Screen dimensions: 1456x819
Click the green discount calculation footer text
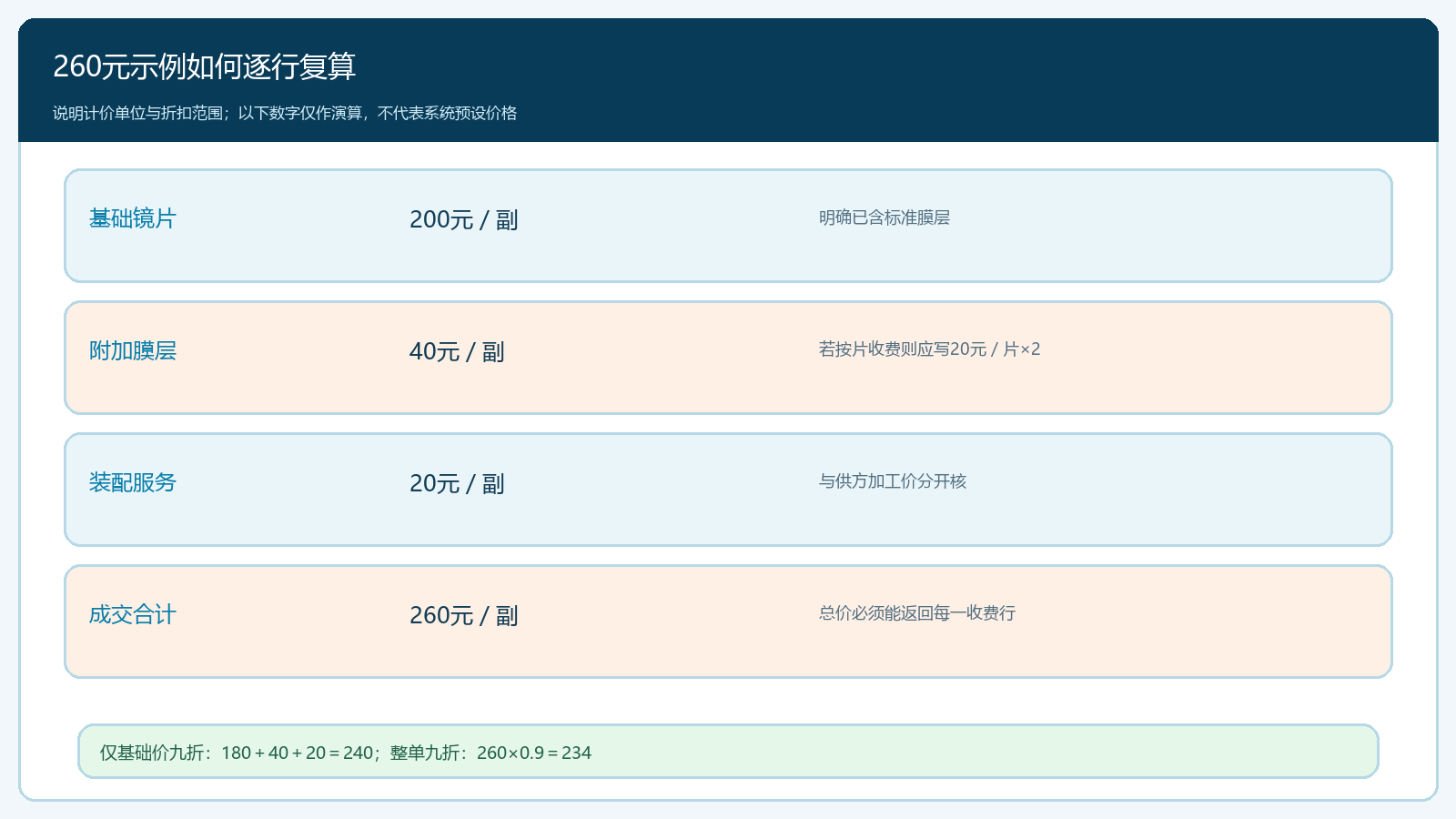coord(346,753)
